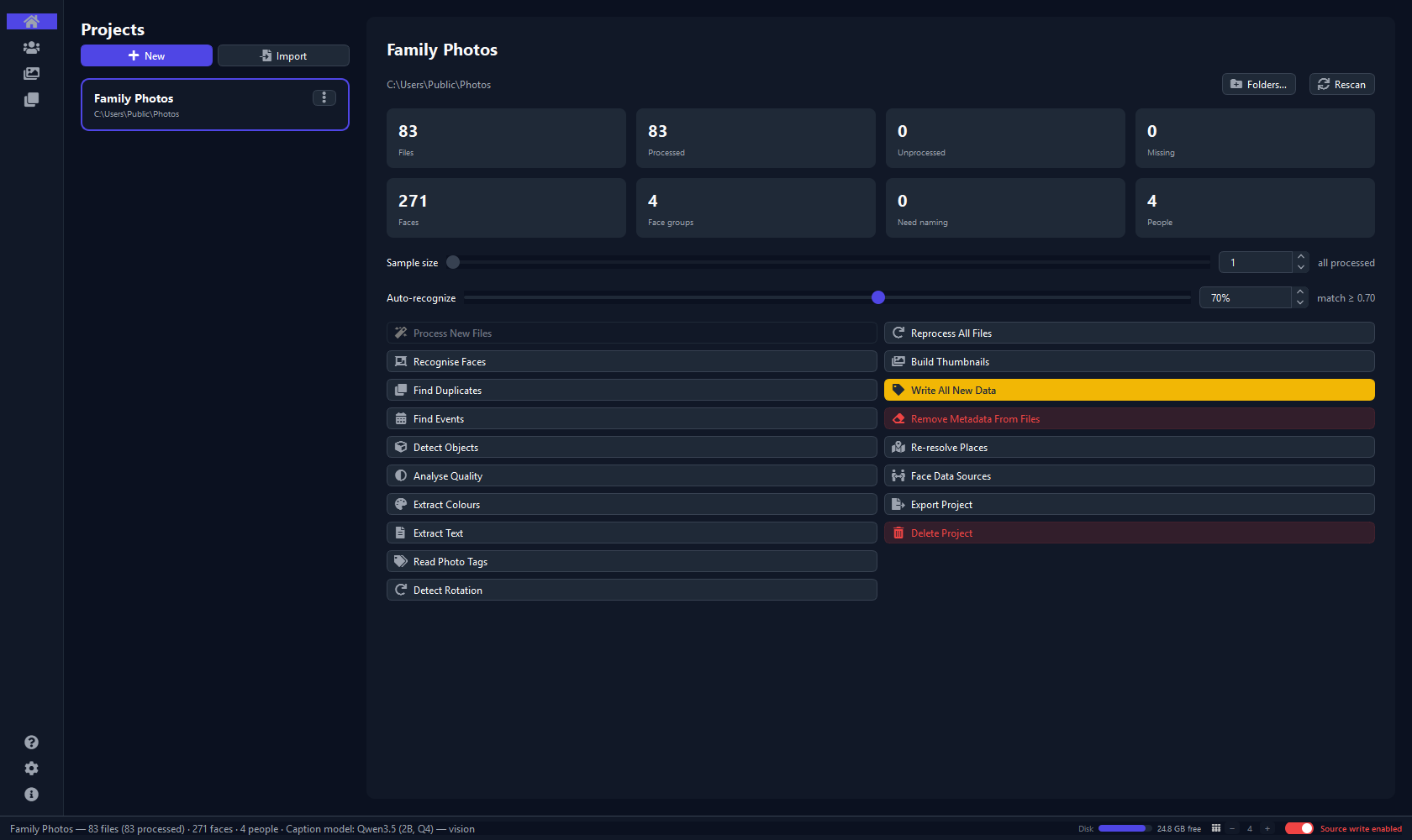The height and width of the screenshot is (840, 1412).
Task: Start Find Duplicates
Action: point(632,391)
